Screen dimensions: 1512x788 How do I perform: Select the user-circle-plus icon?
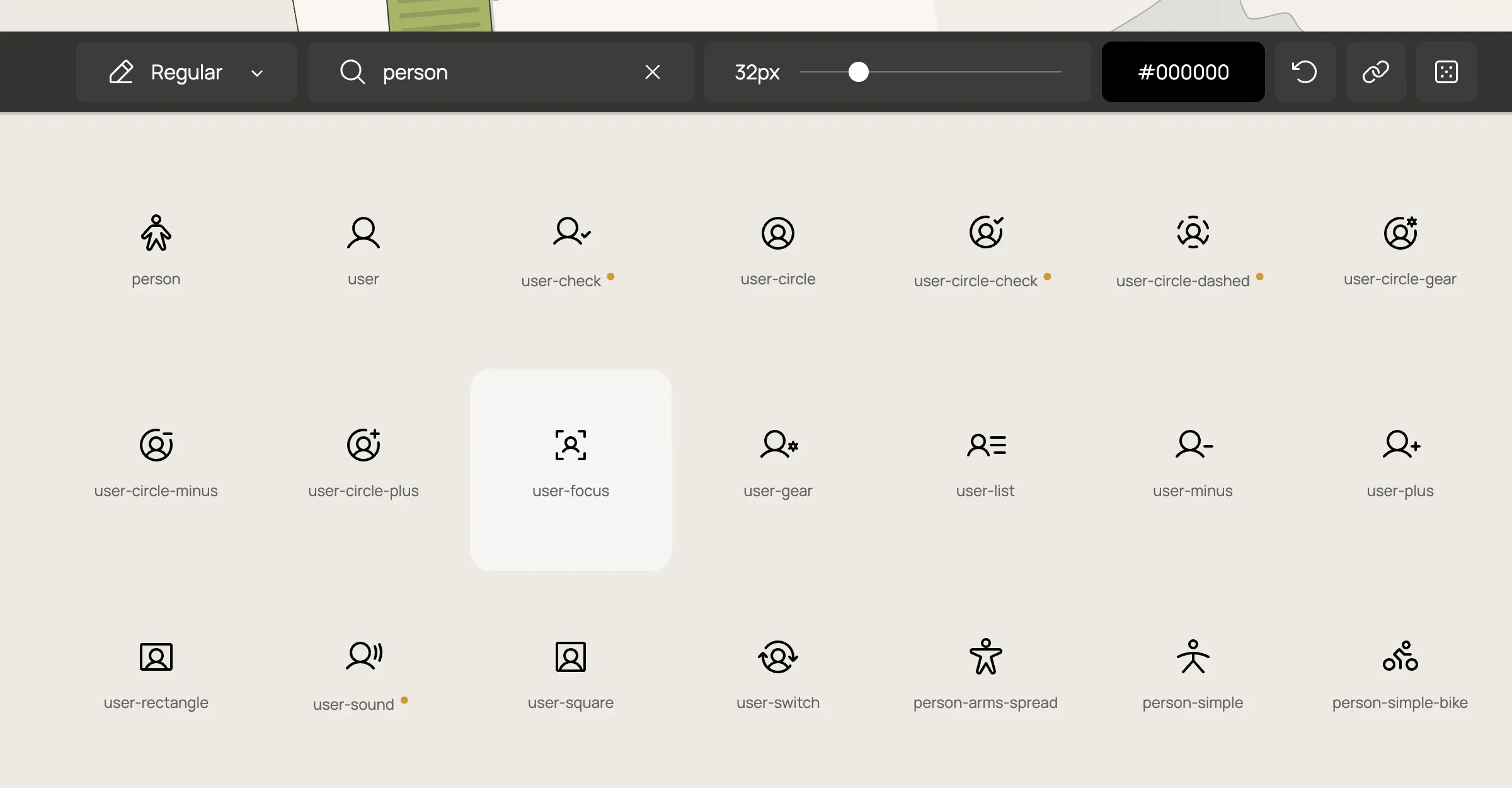[364, 445]
